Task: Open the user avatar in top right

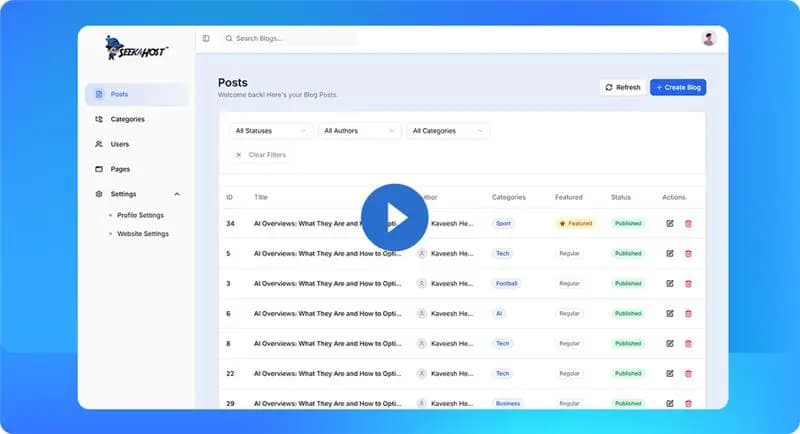Action: point(708,38)
